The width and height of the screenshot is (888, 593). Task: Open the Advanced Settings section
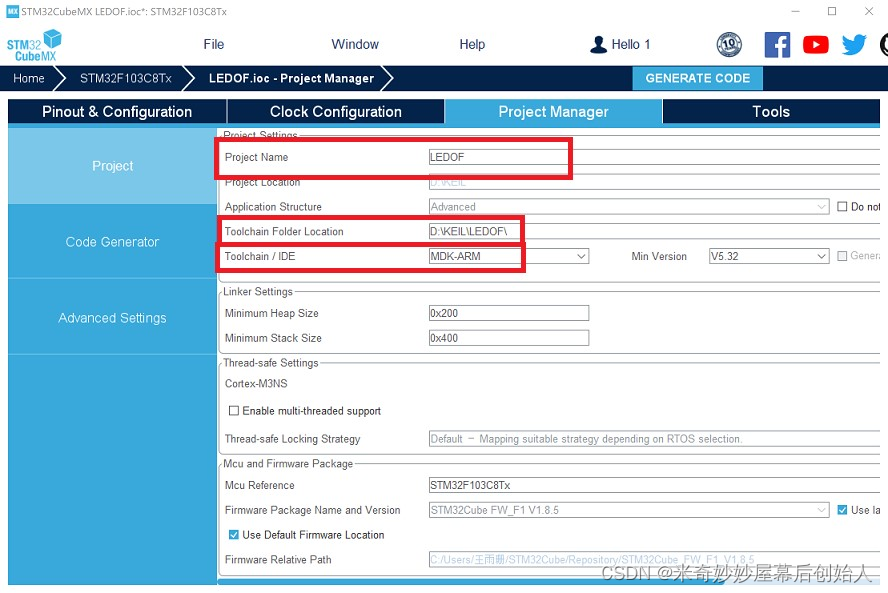(112, 318)
